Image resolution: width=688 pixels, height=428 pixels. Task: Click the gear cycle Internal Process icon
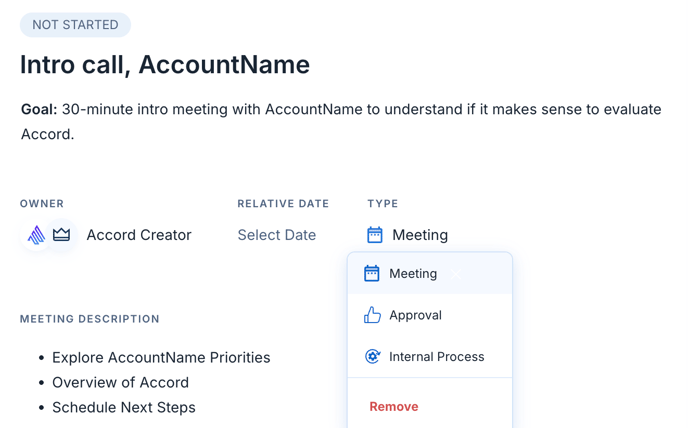373,356
